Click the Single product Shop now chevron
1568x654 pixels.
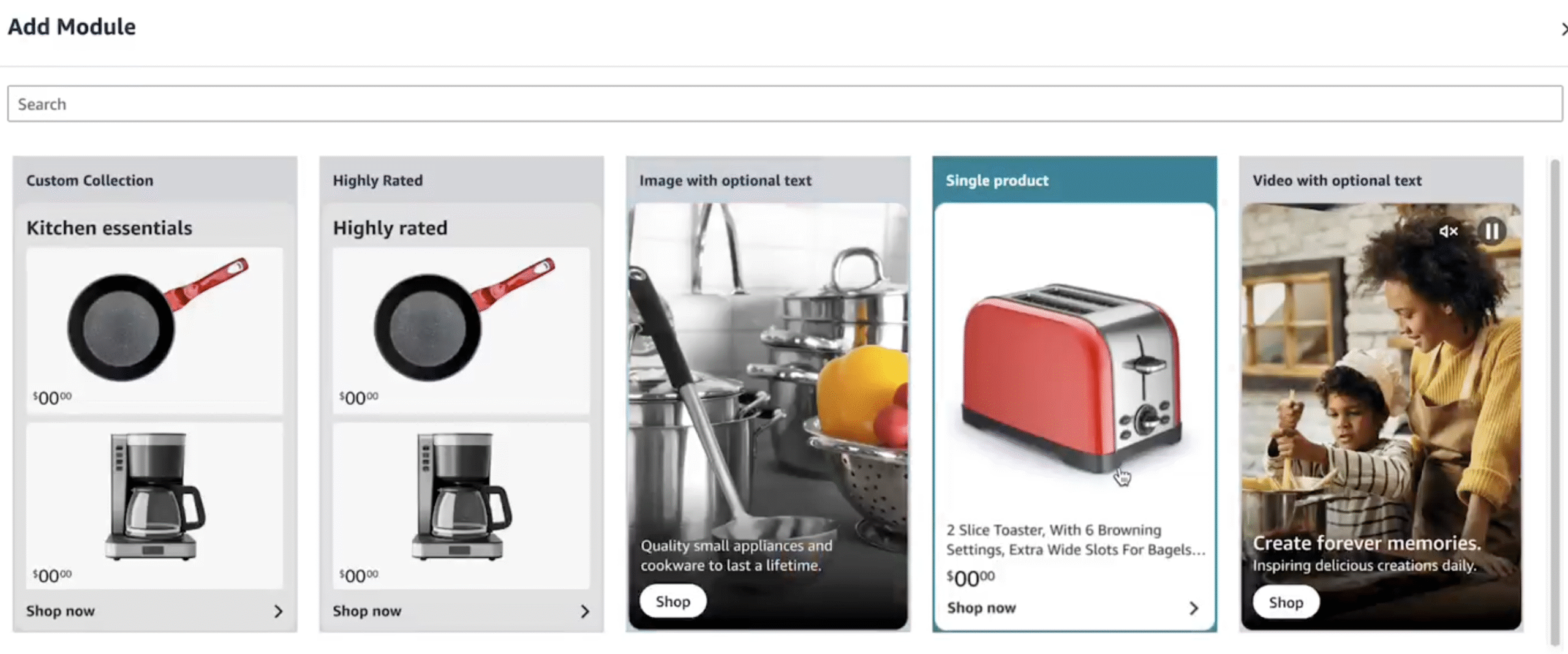click(1193, 608)
